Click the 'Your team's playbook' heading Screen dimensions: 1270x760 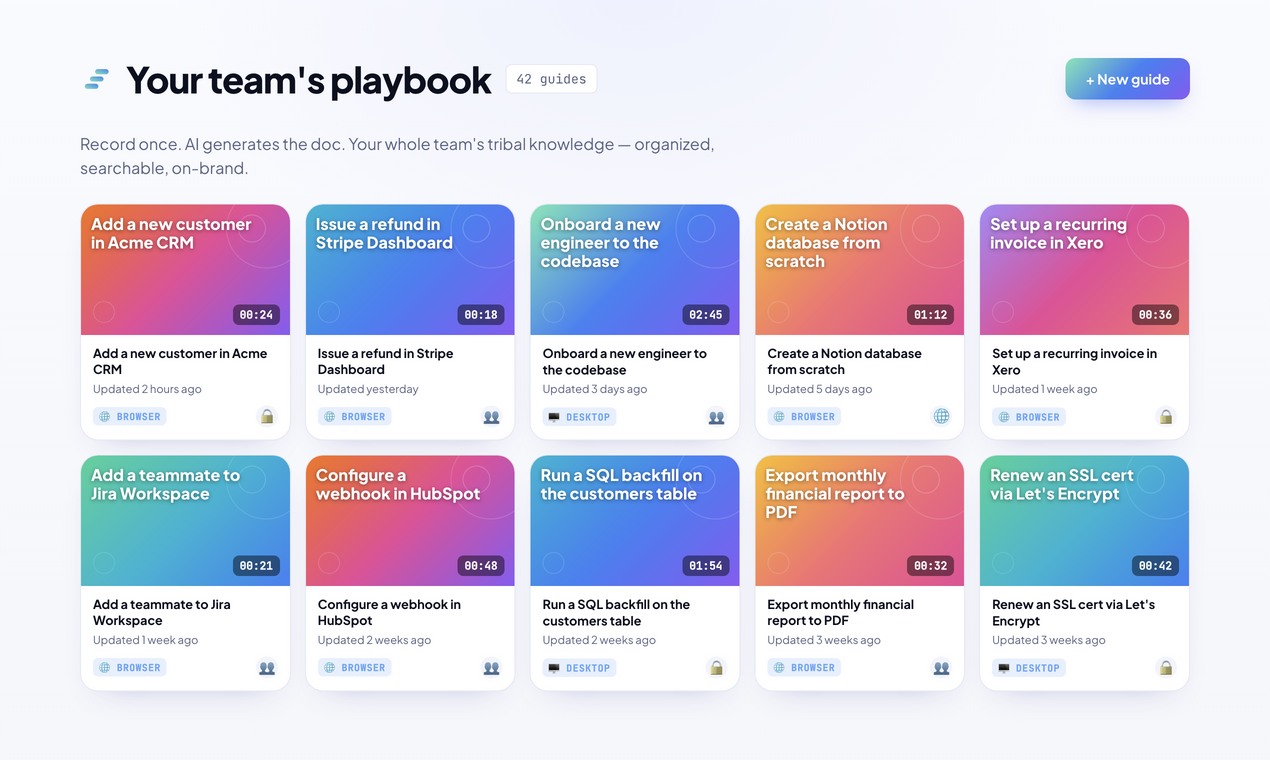tap(309, 80)
